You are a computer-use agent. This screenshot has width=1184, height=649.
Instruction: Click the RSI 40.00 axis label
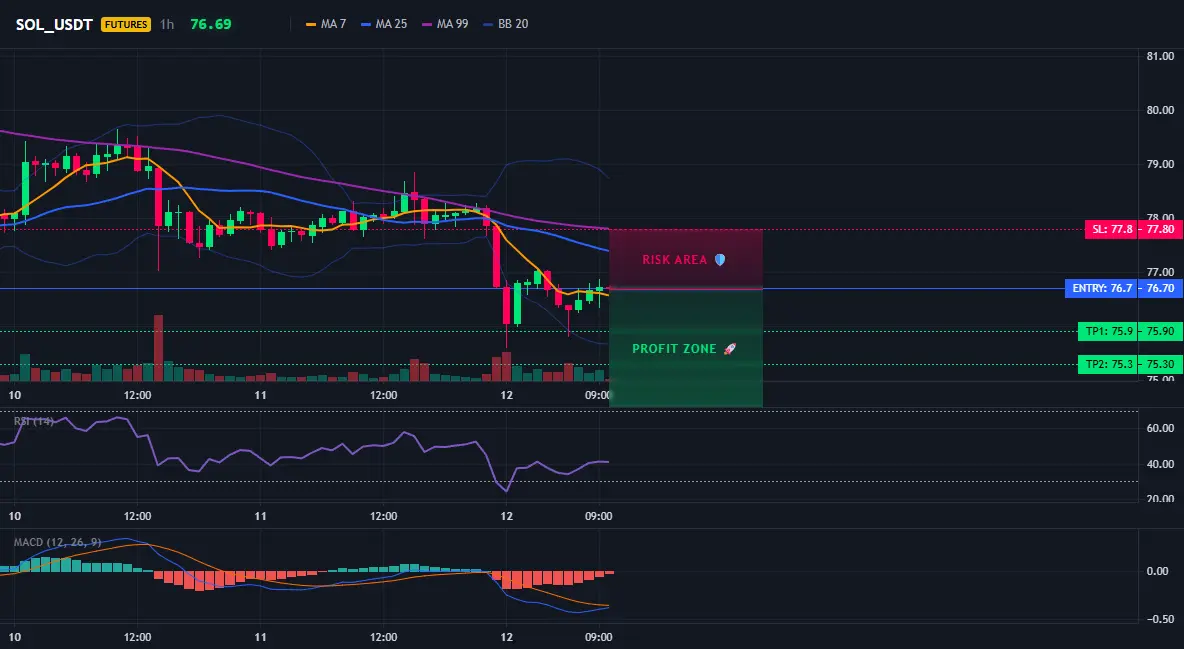[1160, 464]
